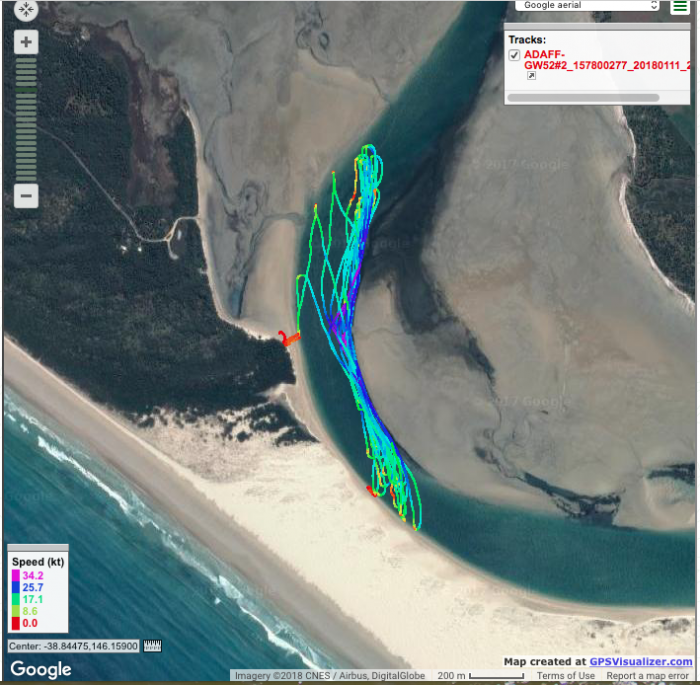Click the magenta 34.2 speed color swatch
Viewport: 700px width, 685px height.
coord(16,575)
